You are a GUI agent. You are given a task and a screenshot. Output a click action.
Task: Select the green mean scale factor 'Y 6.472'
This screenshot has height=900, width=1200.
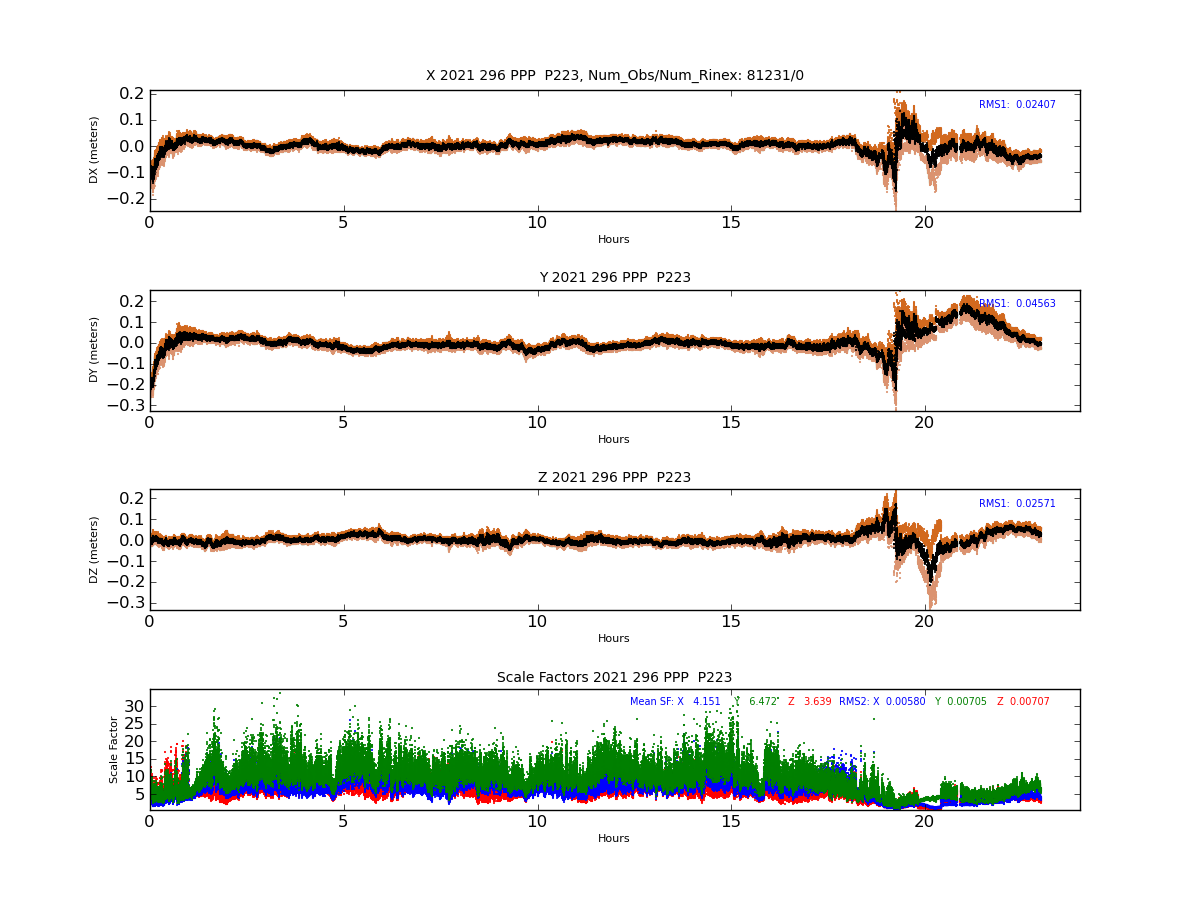[x=756, y=702]
